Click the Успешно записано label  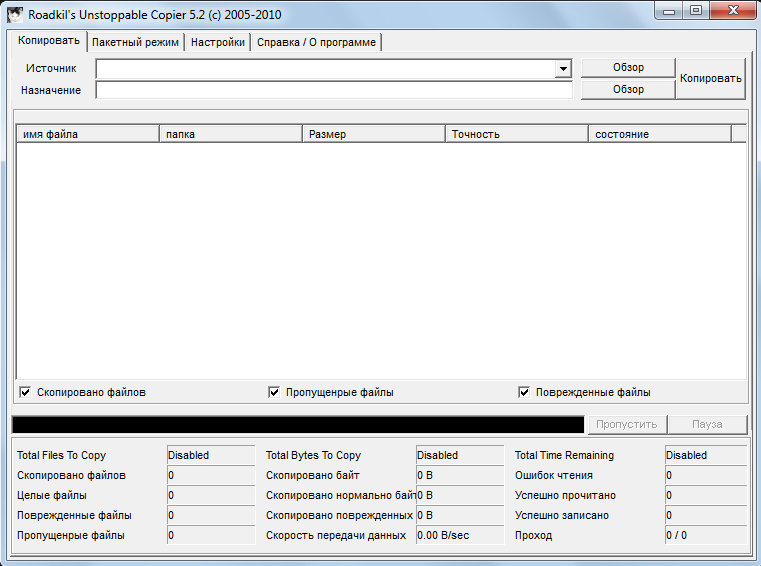tap(562, 515)
